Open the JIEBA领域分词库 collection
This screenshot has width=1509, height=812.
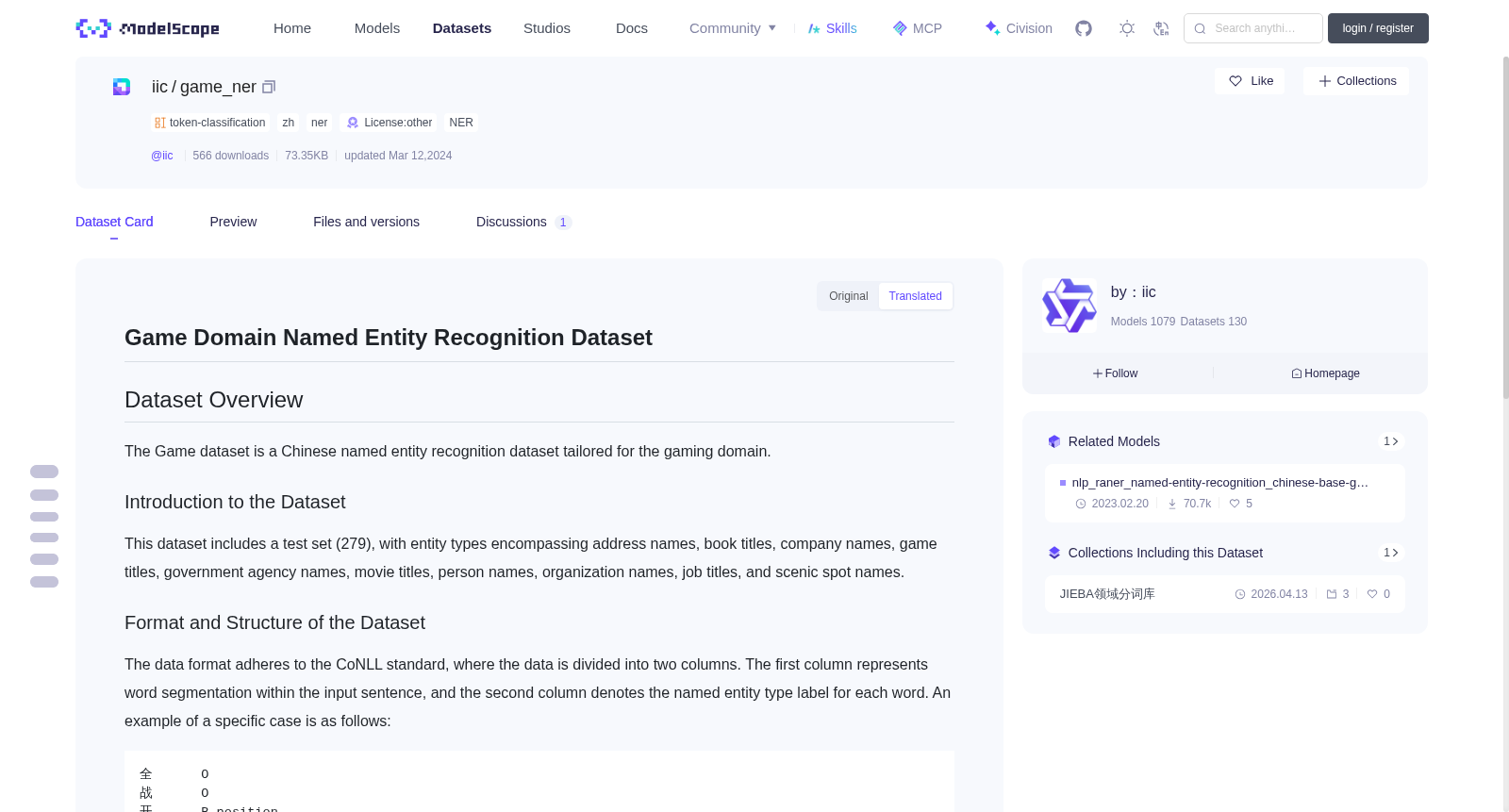(x=1107, y=594)
